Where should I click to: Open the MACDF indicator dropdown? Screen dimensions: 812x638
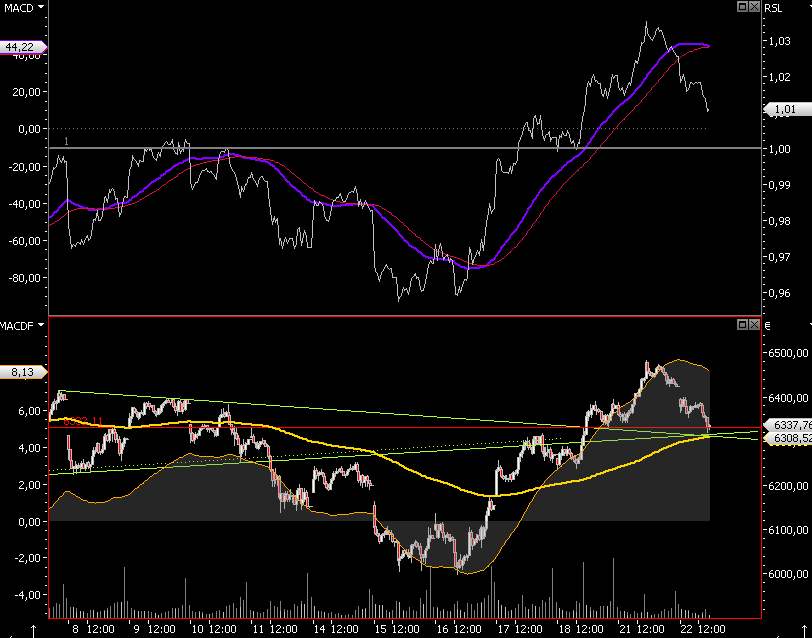pos(21,326)
